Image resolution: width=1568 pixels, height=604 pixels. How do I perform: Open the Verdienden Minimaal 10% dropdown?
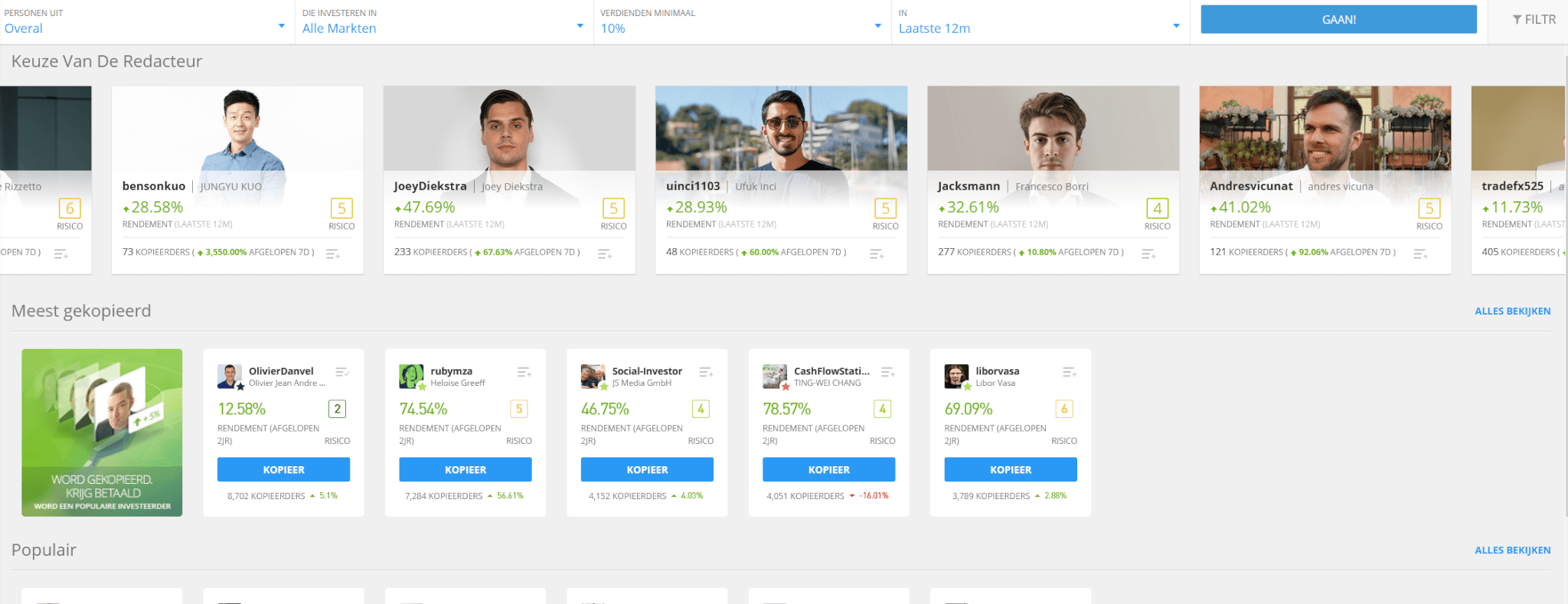(x=741, y=21)
